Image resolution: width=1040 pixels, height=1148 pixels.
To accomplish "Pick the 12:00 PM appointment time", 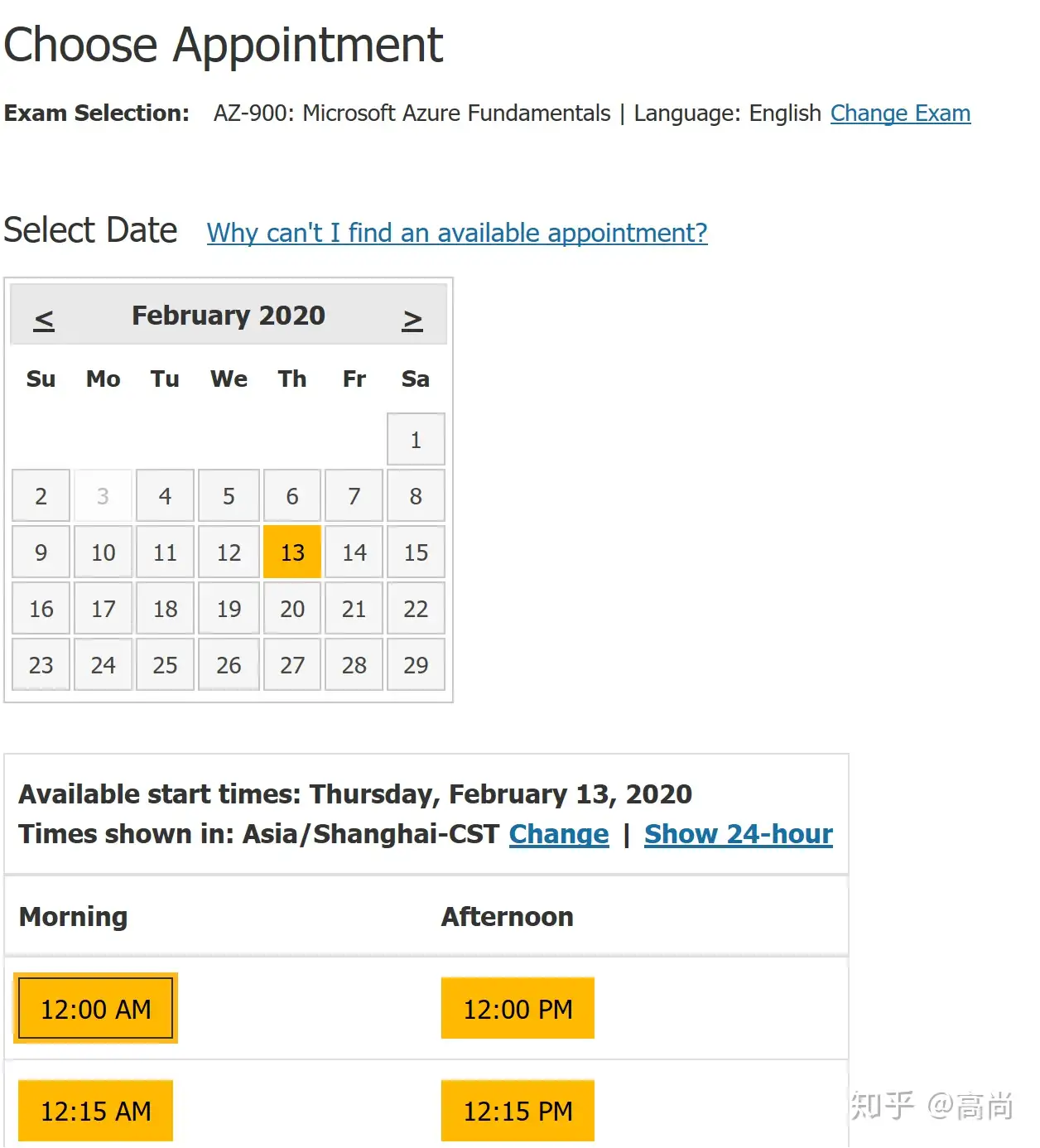I will click(x=518, y=1009).
